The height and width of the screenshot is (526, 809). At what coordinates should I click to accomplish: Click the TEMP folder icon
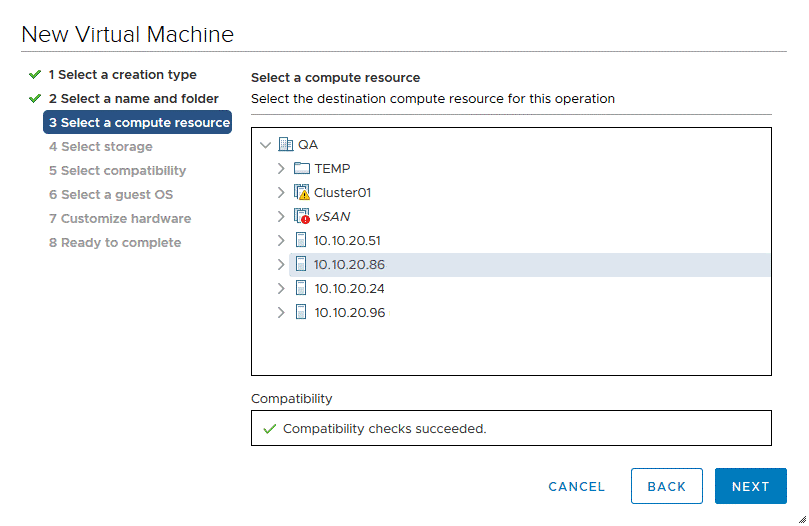pyautogui.click(x=302, y=169)
